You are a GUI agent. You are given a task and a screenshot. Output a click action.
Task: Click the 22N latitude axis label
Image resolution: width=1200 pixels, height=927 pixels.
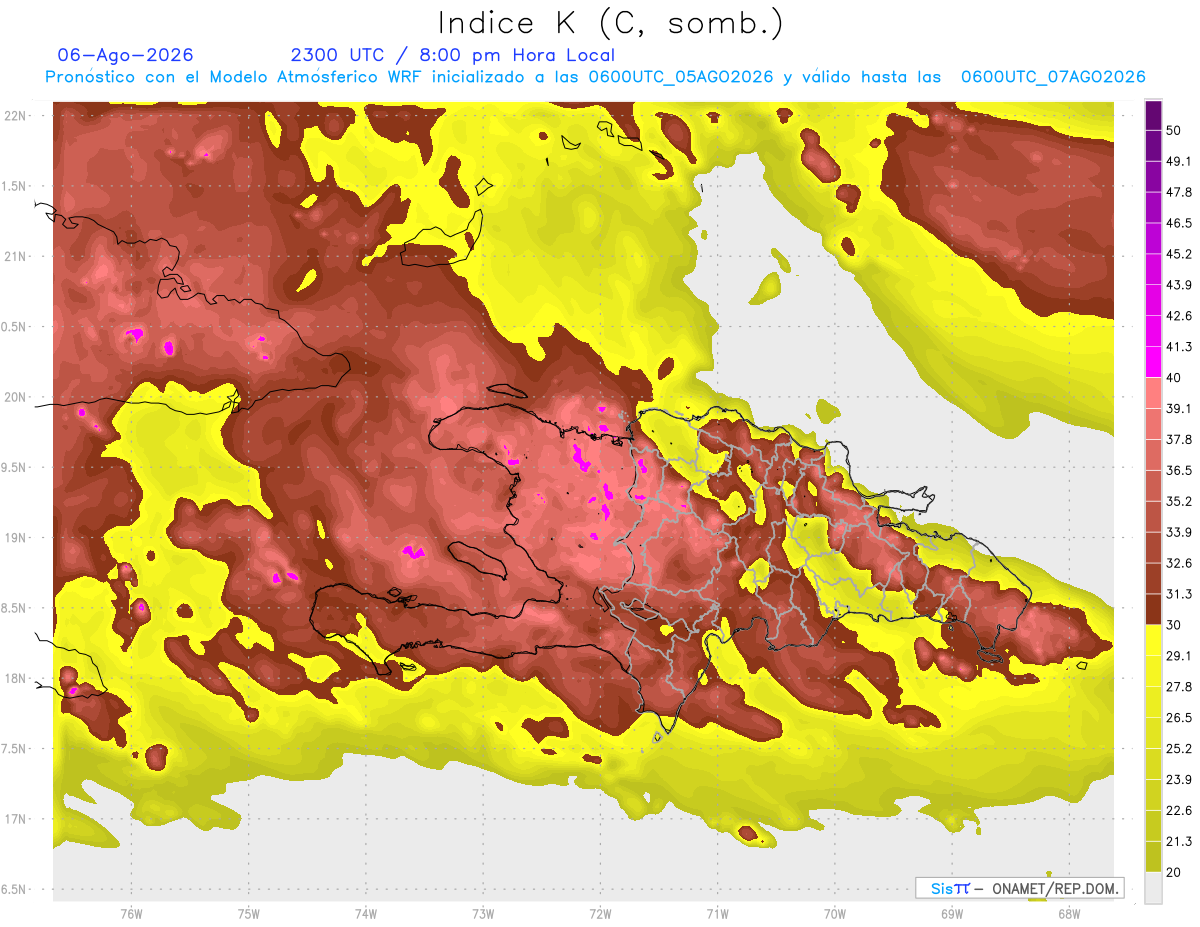[15, 116]
